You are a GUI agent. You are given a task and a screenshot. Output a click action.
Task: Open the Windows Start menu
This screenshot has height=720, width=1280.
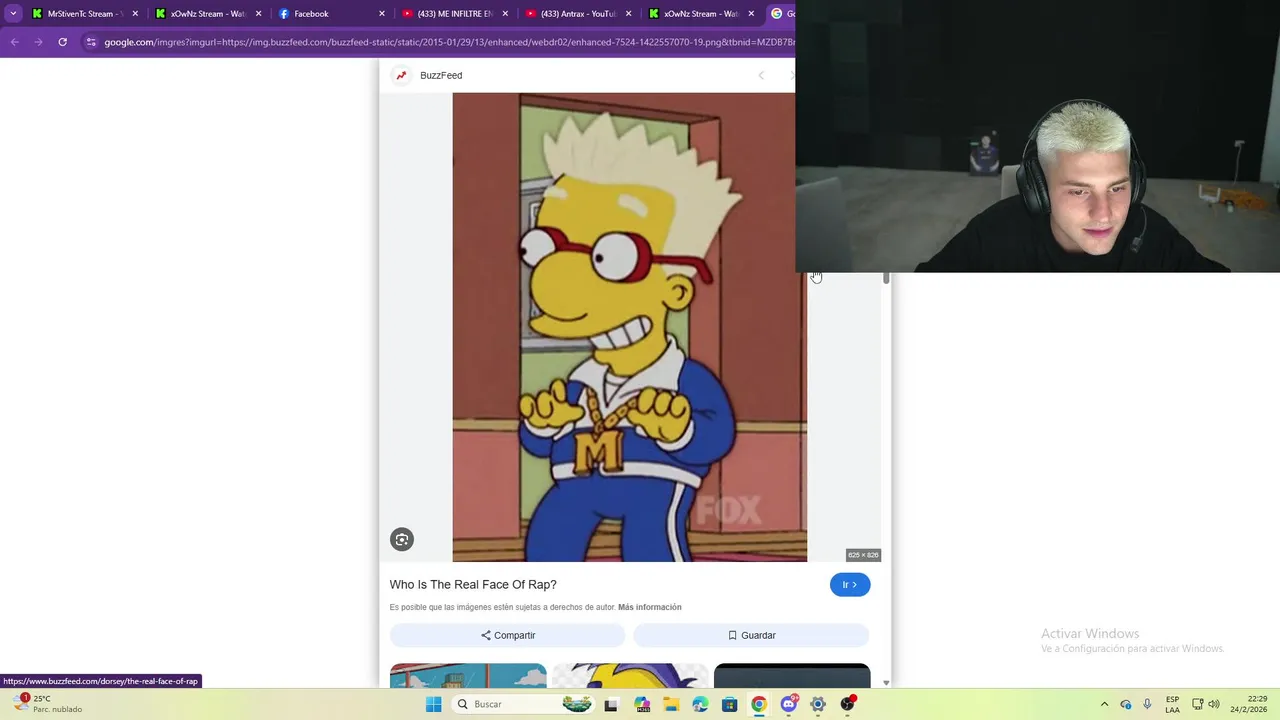433,704
